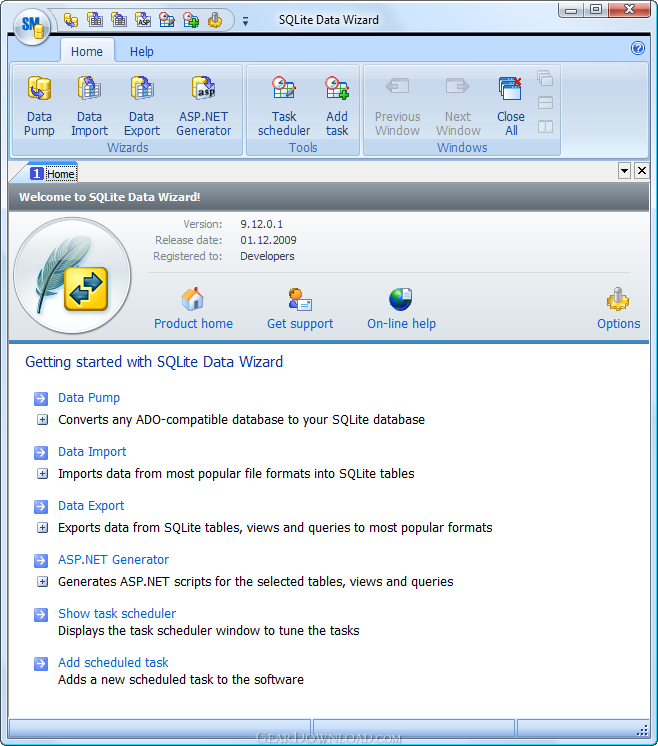Viewport: 658px width, 746px height.
Task: Select the Home document tab
Action: pos(53,174)
